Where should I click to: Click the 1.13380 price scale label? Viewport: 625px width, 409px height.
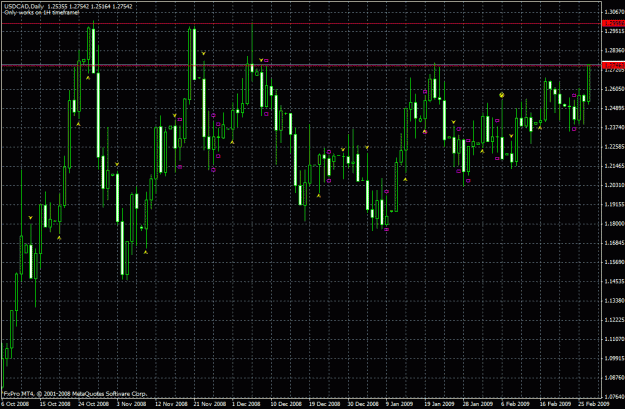(614, 301)
